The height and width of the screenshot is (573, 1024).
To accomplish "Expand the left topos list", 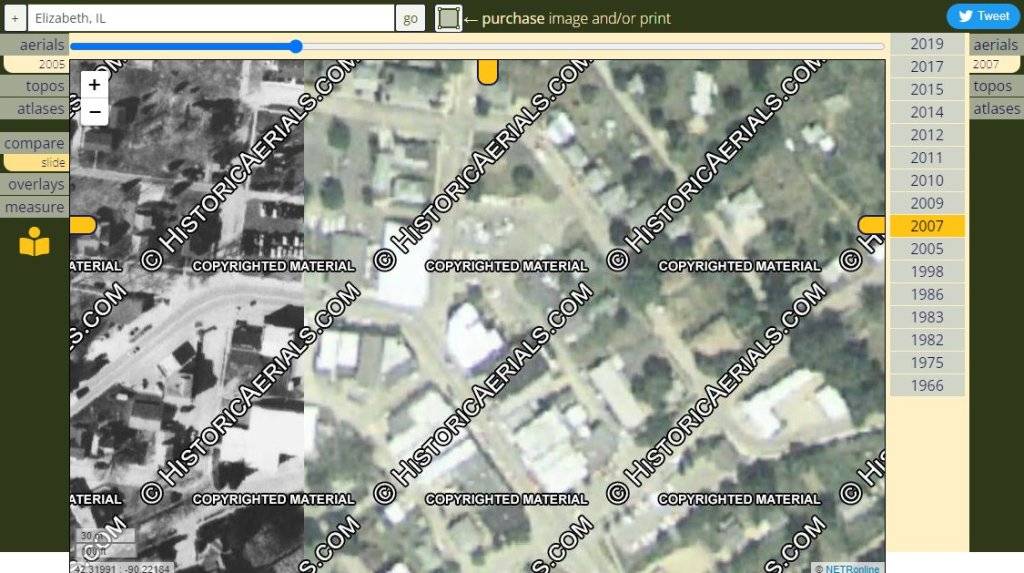I will 35,86.
